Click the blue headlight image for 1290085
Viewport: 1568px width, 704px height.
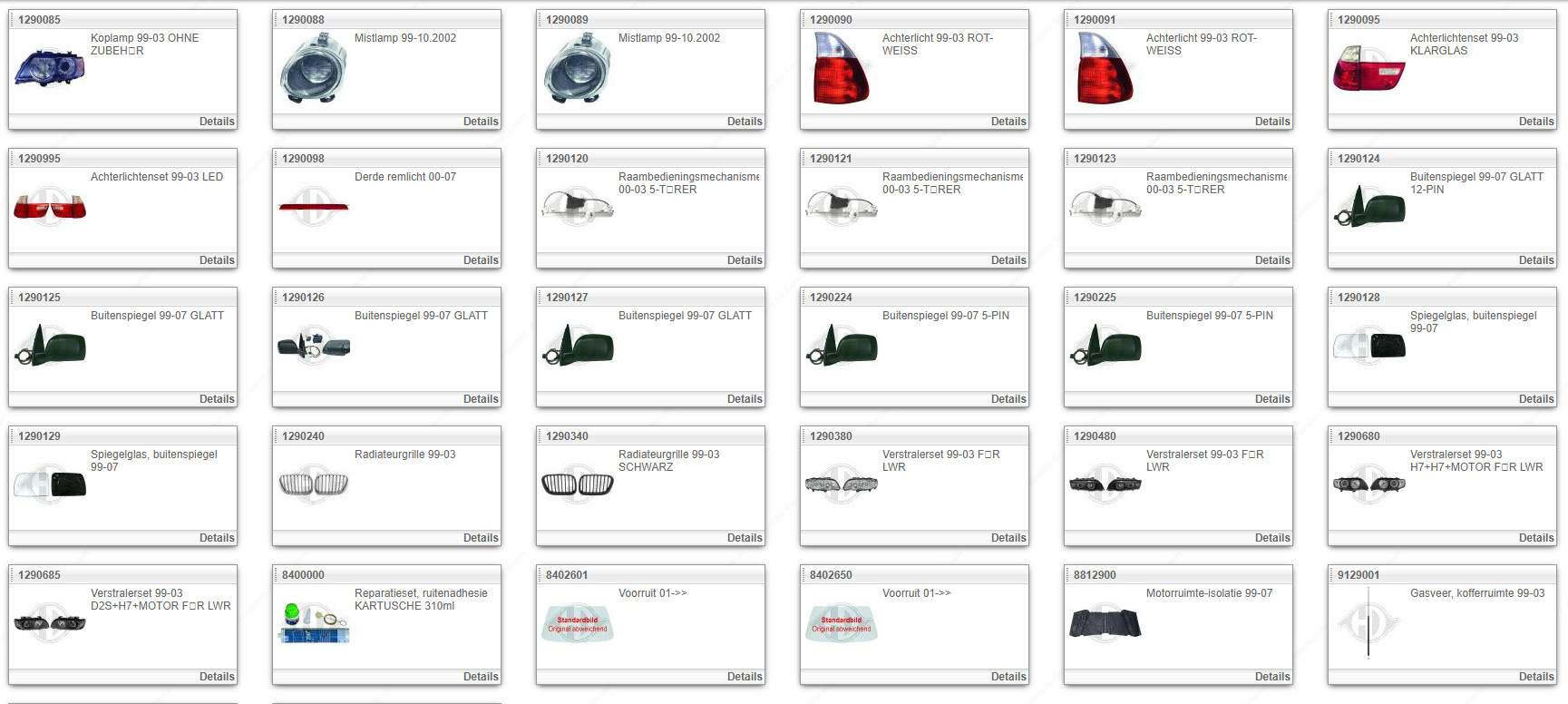click(x=50, y=68)
